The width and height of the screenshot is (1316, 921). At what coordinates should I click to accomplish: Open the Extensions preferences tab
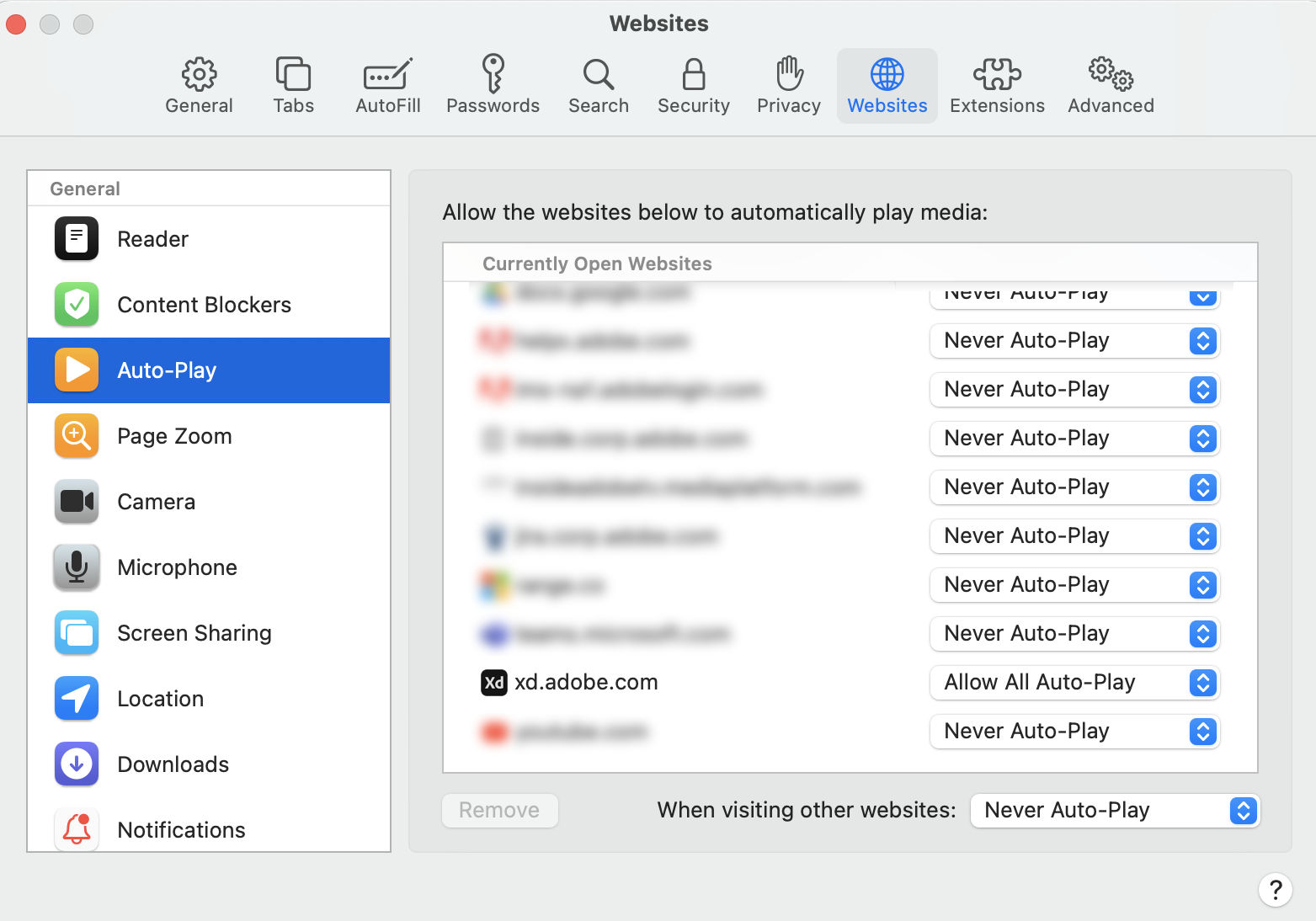(997, 83)
